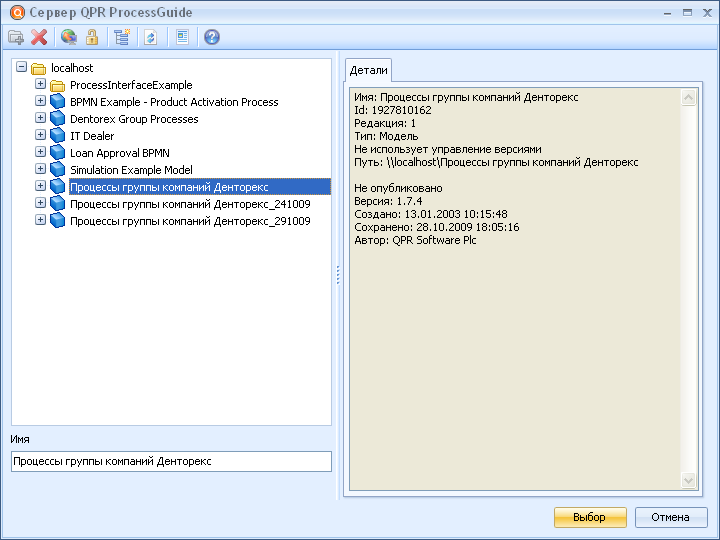Click the BPMN Example model cube icon

57,101
